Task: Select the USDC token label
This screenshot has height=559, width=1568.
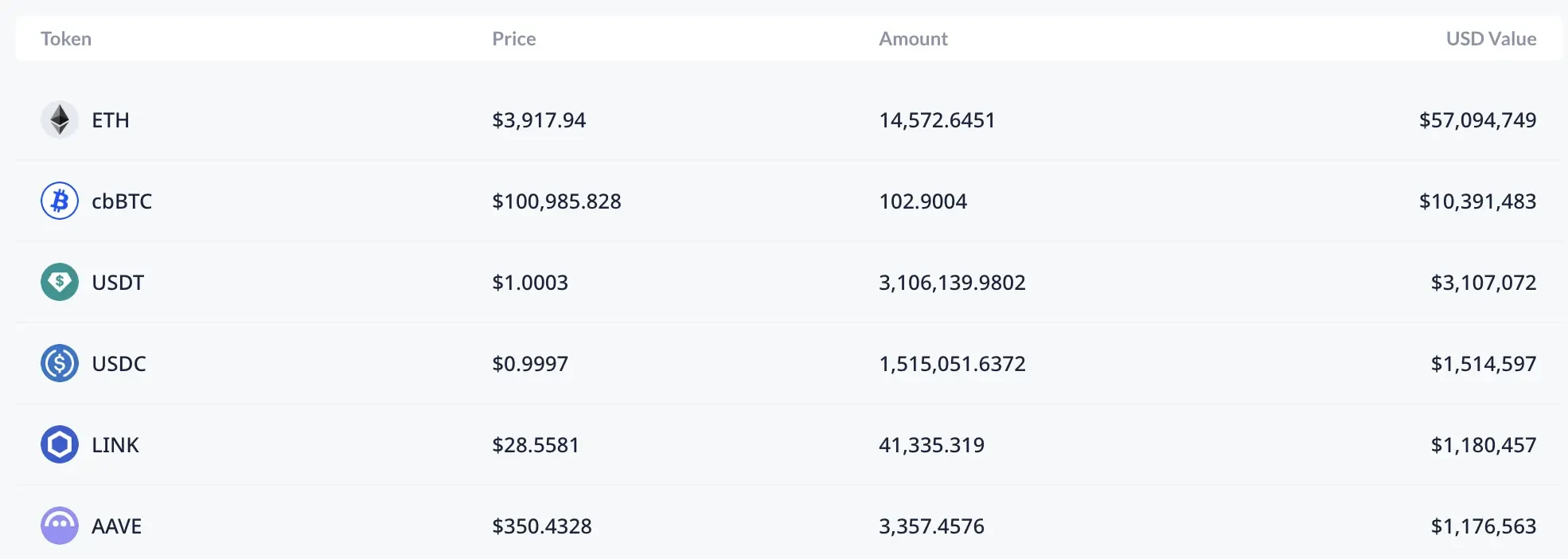Action: [x=119, y=364]
